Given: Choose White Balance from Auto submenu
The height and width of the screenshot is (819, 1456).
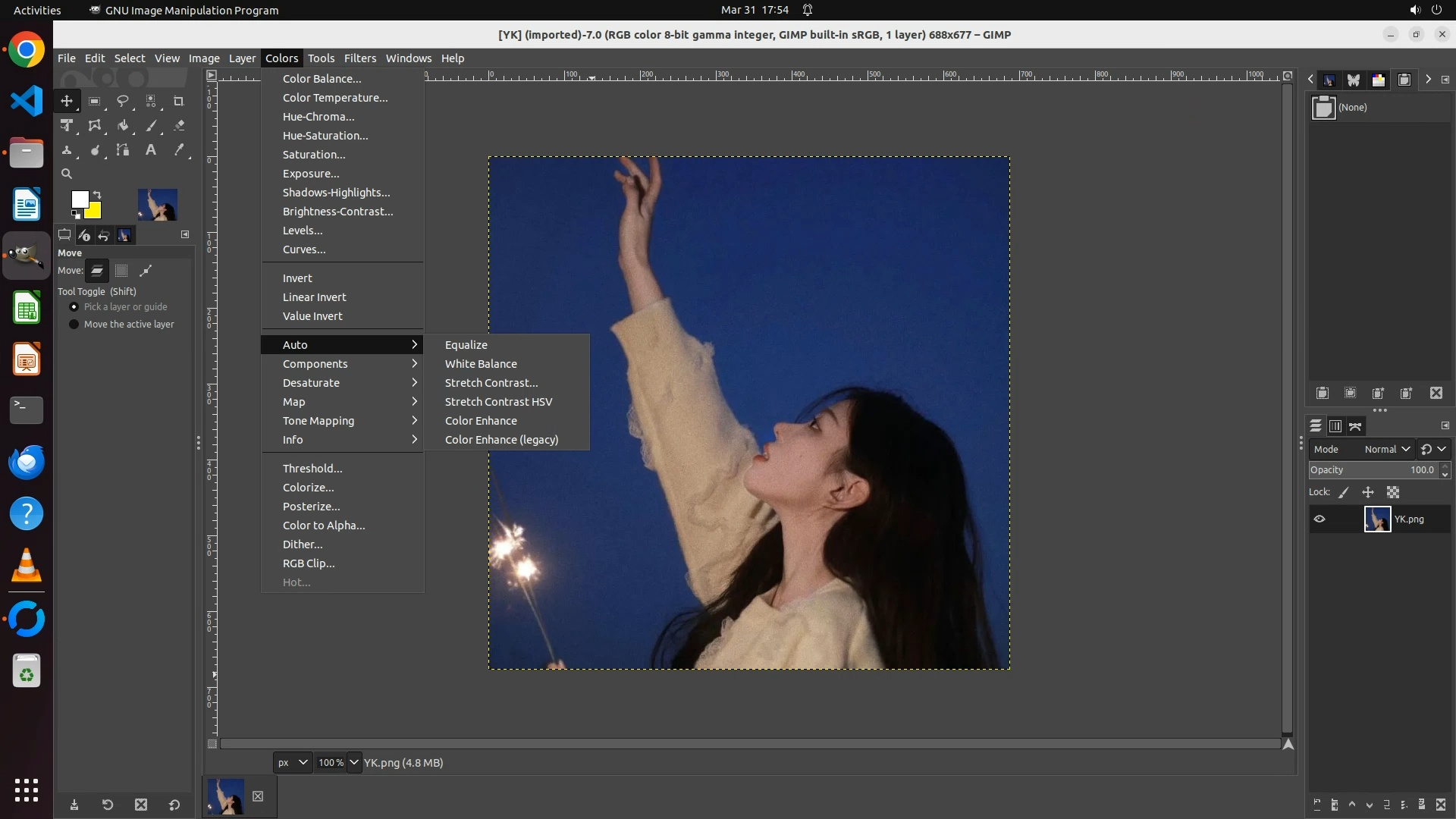Looking at the screenshot, I should click(x=481, y=364).
